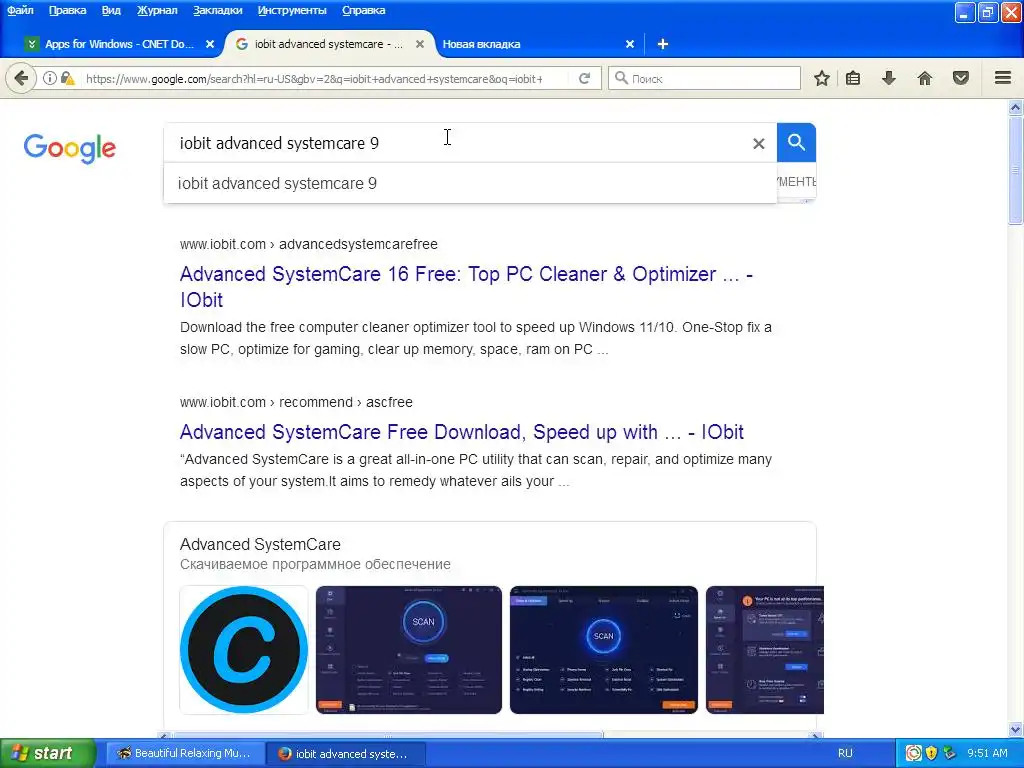
Task: Open partially visible performance screenshot thumbnail
Action: (x=765, y=650)
